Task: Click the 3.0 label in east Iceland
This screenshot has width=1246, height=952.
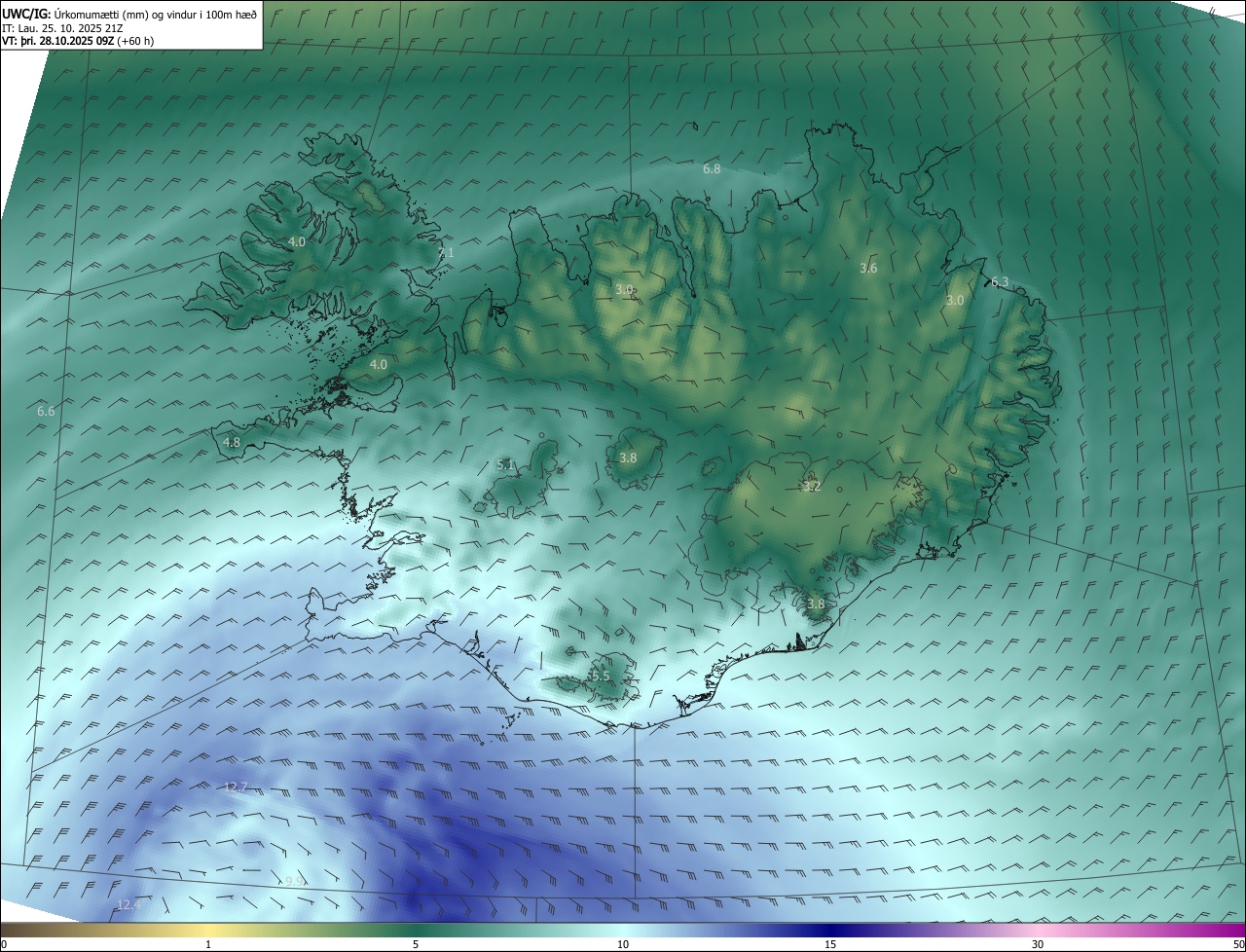Action: pos(955,301)
